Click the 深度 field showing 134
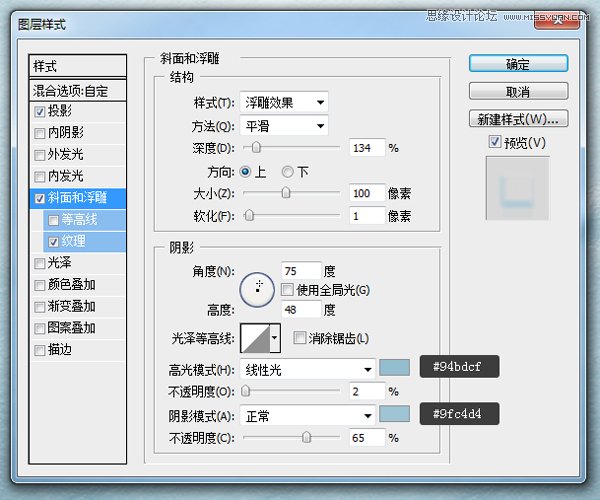 (x=367, y=148)
